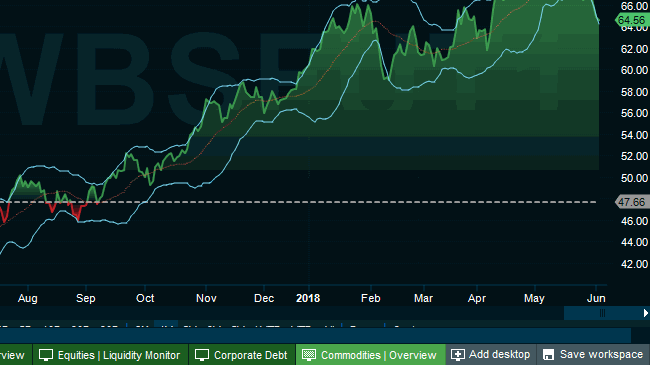Click the right arrow of the chart time scrollbar
Image resolution: width=650 pixels, height=365 pixels.
pos(645,313)
